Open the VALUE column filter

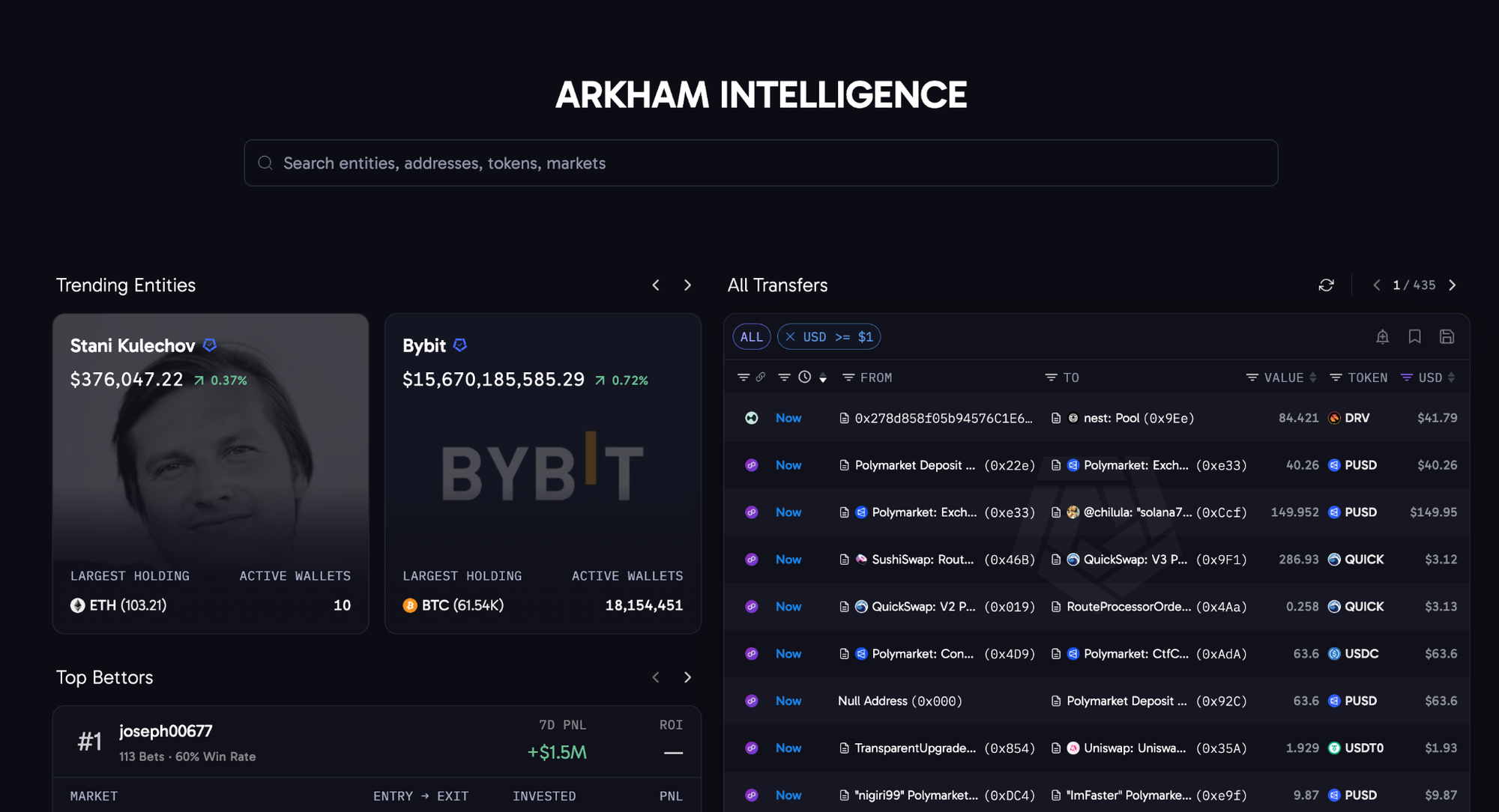coord(1252,378)
